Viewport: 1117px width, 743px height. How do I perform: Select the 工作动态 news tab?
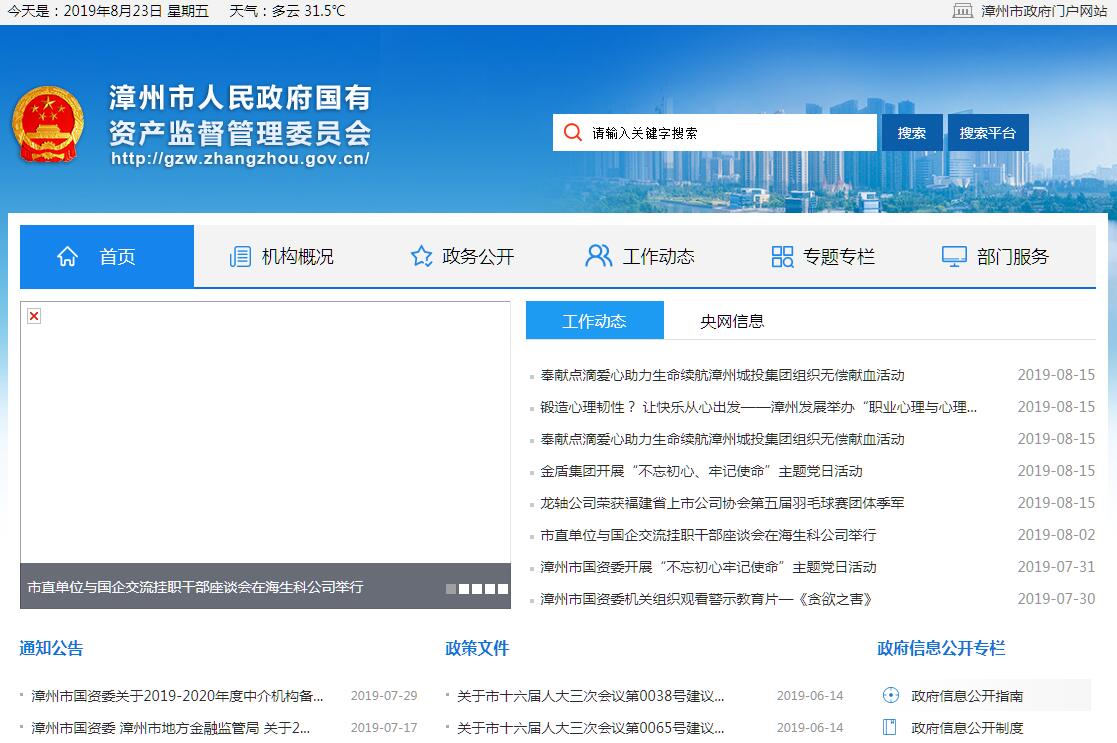point(594,321)
